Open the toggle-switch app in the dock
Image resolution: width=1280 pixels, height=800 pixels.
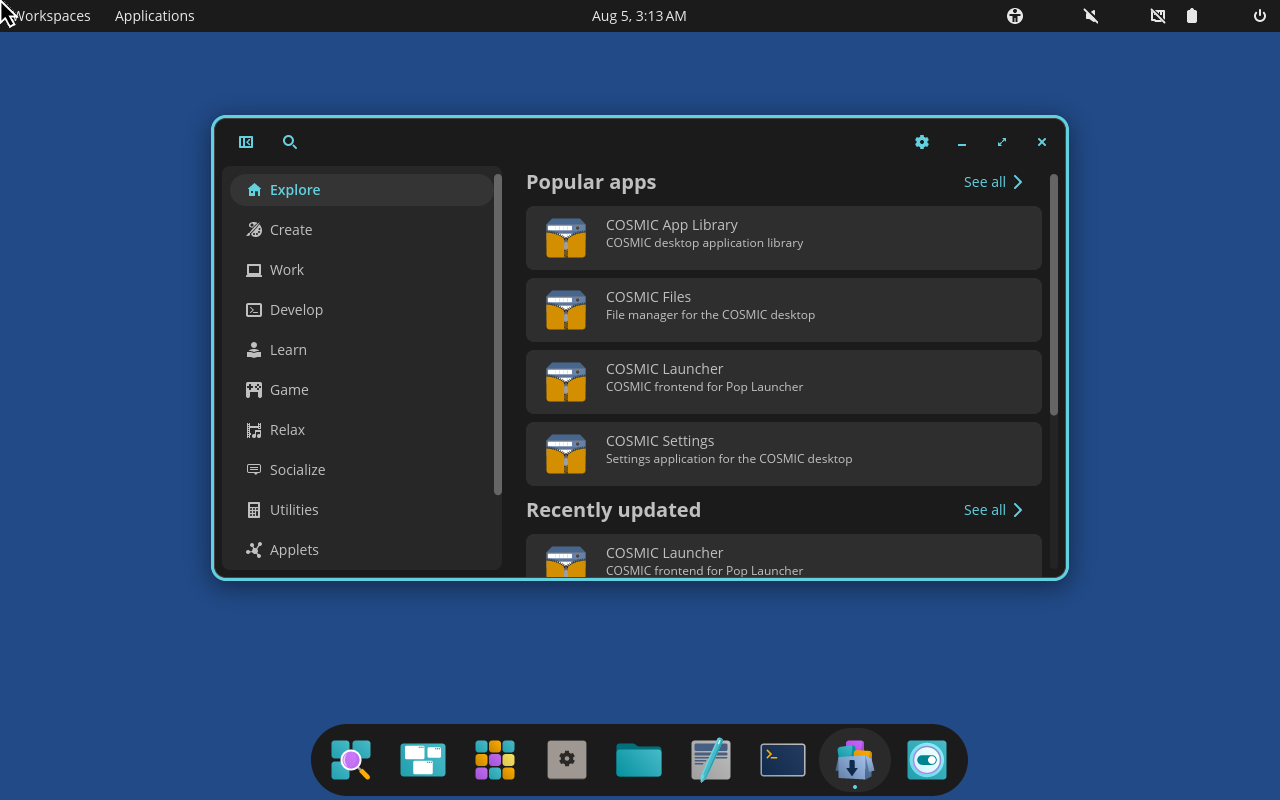point(927,760)
